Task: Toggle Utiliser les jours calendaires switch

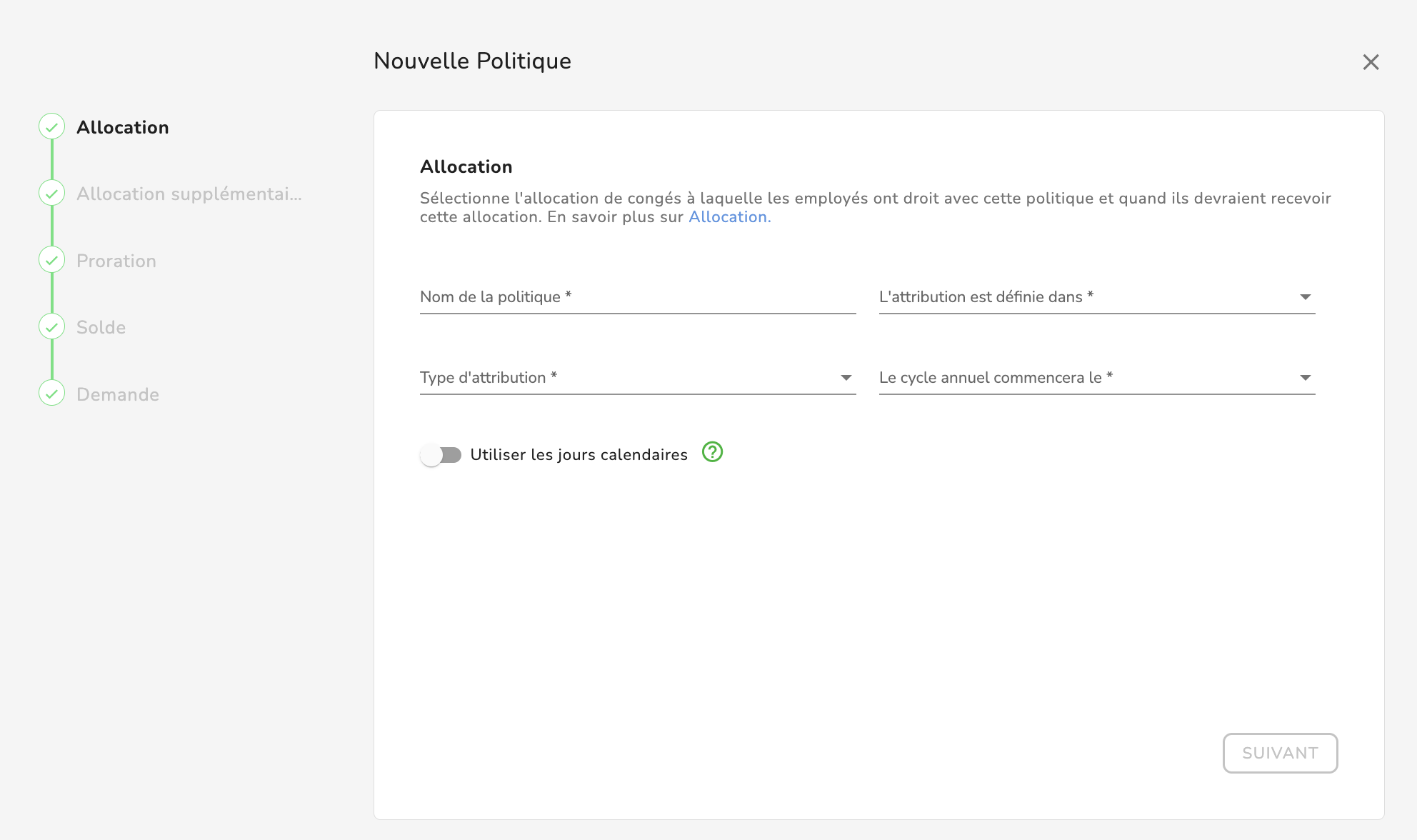Action: (x=441, y=455)
